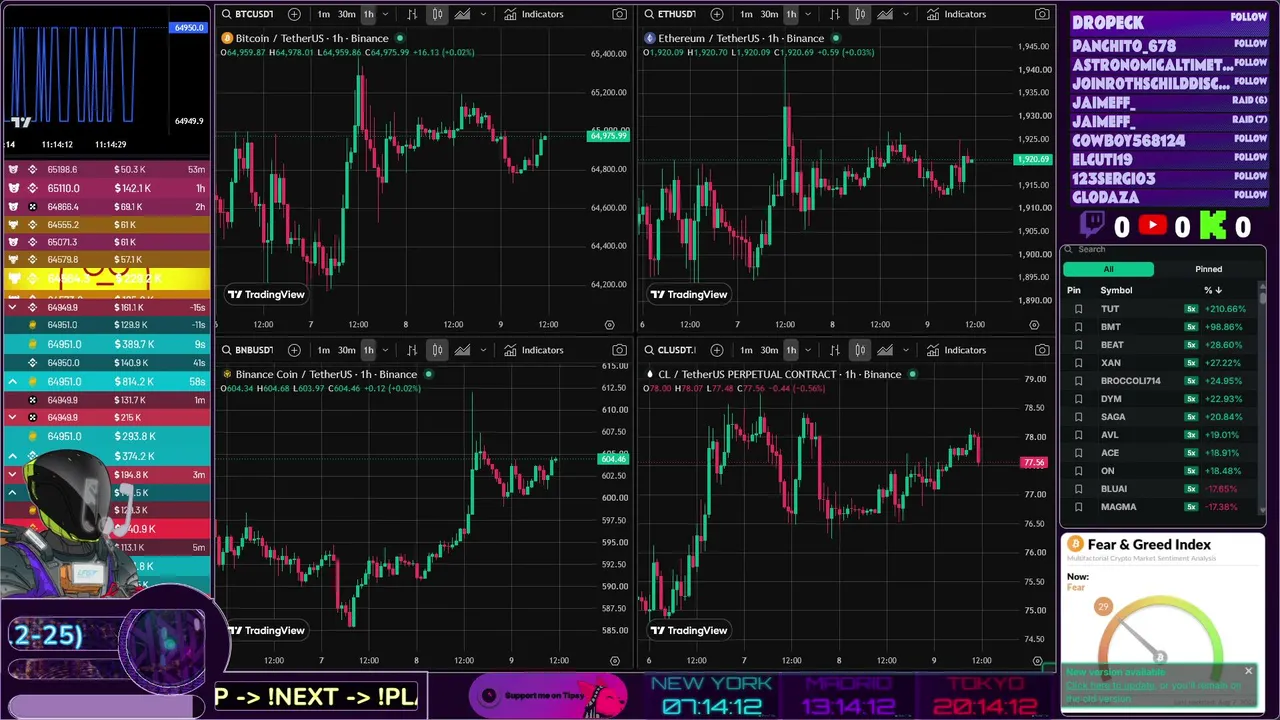
Task: Add a compare symbol on the CLUSDT chart
Action: click(717, 350)
